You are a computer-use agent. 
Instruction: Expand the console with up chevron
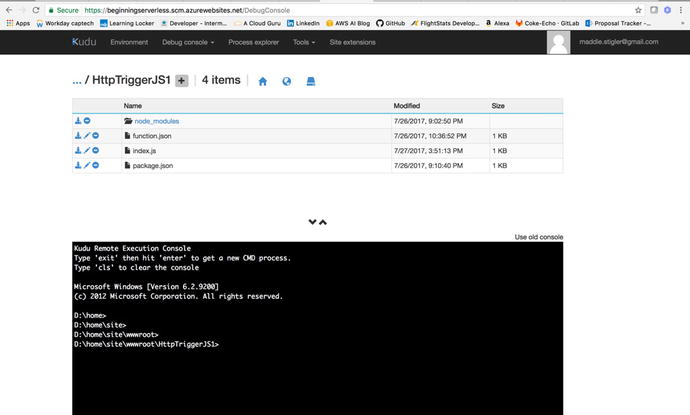click(323, 222)
